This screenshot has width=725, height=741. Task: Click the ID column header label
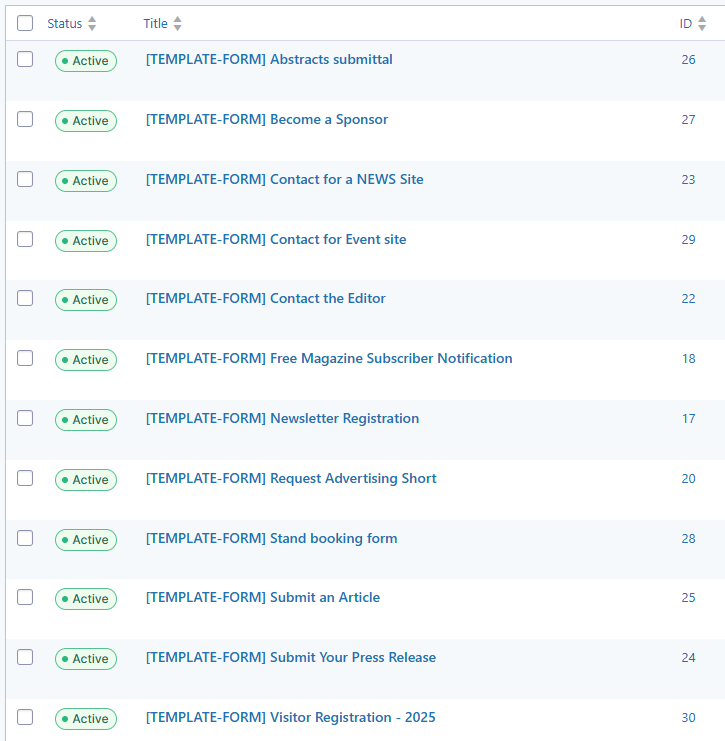coord(686,24)
